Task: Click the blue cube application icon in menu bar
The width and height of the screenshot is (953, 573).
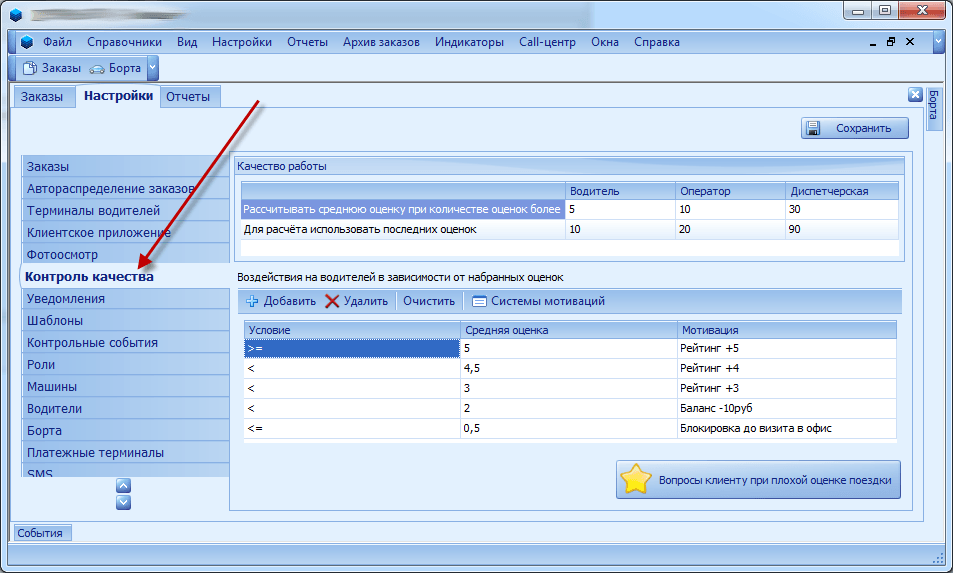Action: (27, 42)
